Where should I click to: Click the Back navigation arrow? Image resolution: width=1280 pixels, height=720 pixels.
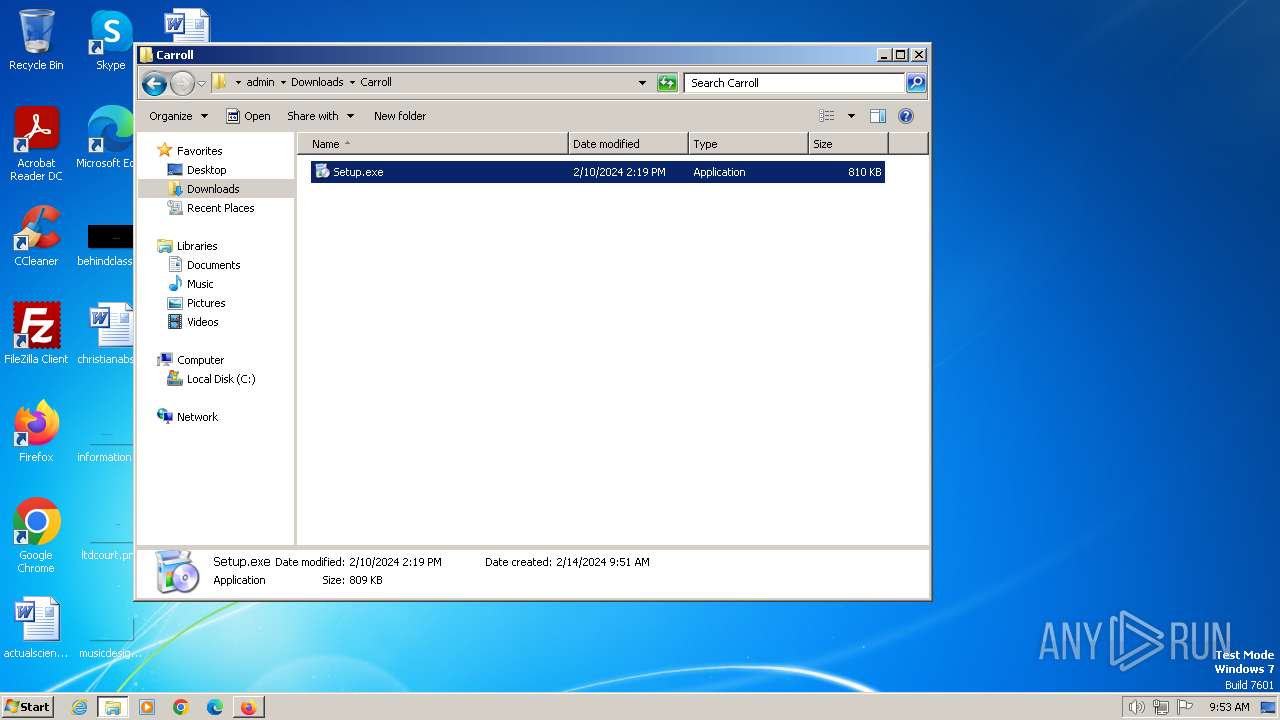[x=154, y=83]
